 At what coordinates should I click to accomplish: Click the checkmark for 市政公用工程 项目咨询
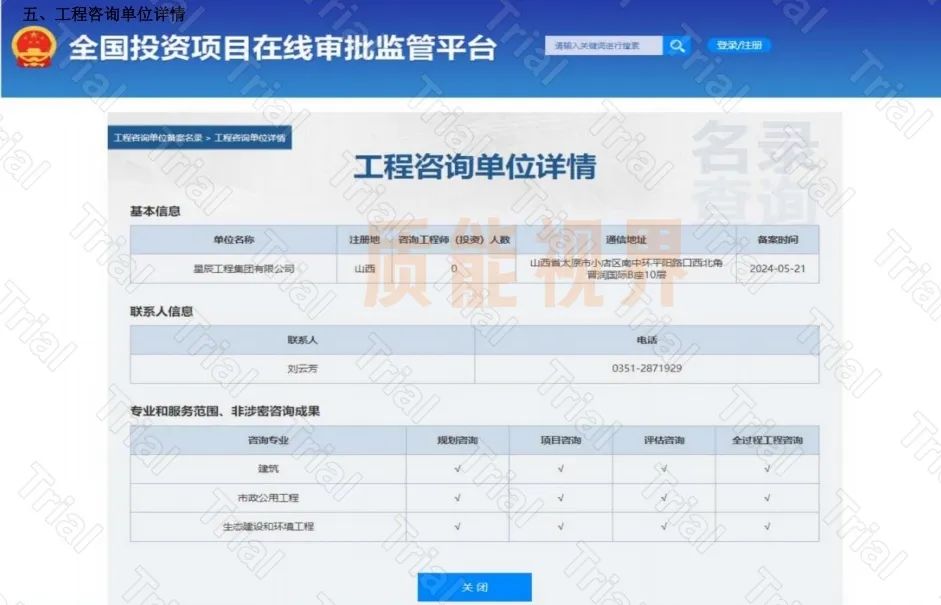tap(560, 497)
